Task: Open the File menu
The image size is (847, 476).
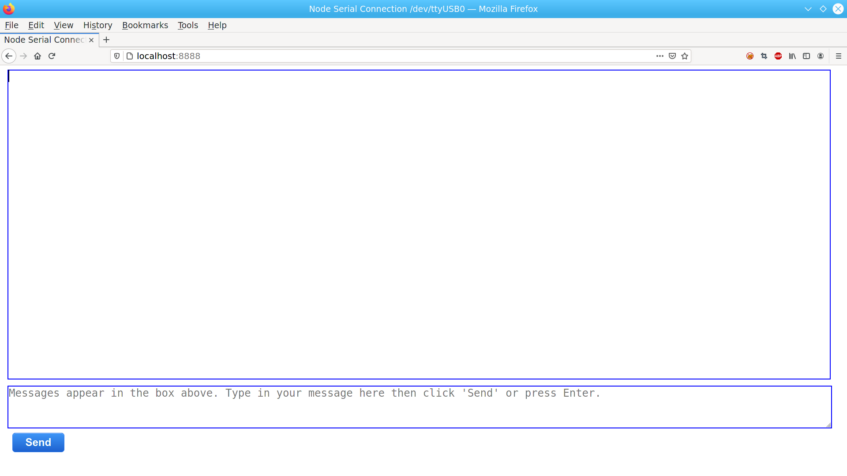Action: click(x=12, y=25)
